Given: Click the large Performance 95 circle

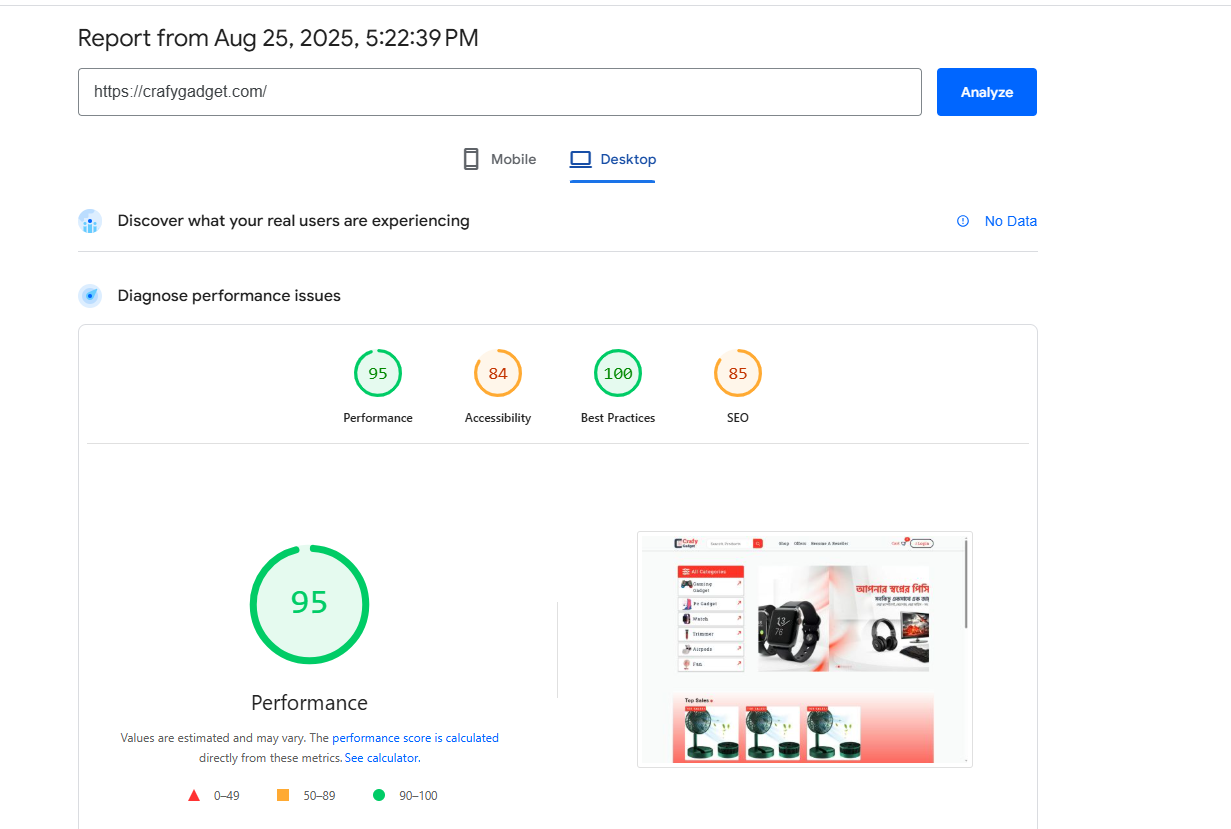Looking at the screenshot, I should pyautogui.click(x=309, y=603).
